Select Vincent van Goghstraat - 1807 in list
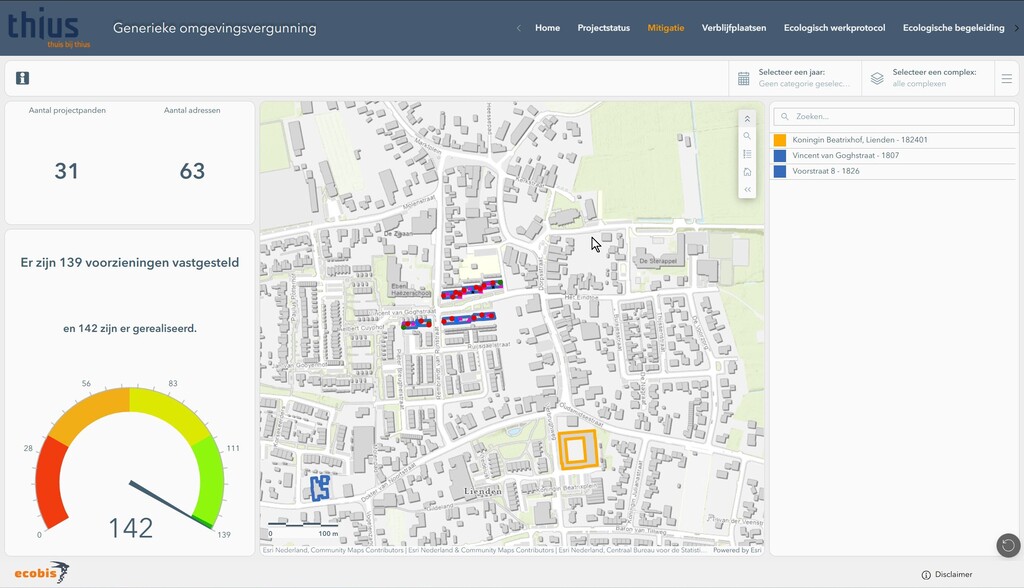 894,155
